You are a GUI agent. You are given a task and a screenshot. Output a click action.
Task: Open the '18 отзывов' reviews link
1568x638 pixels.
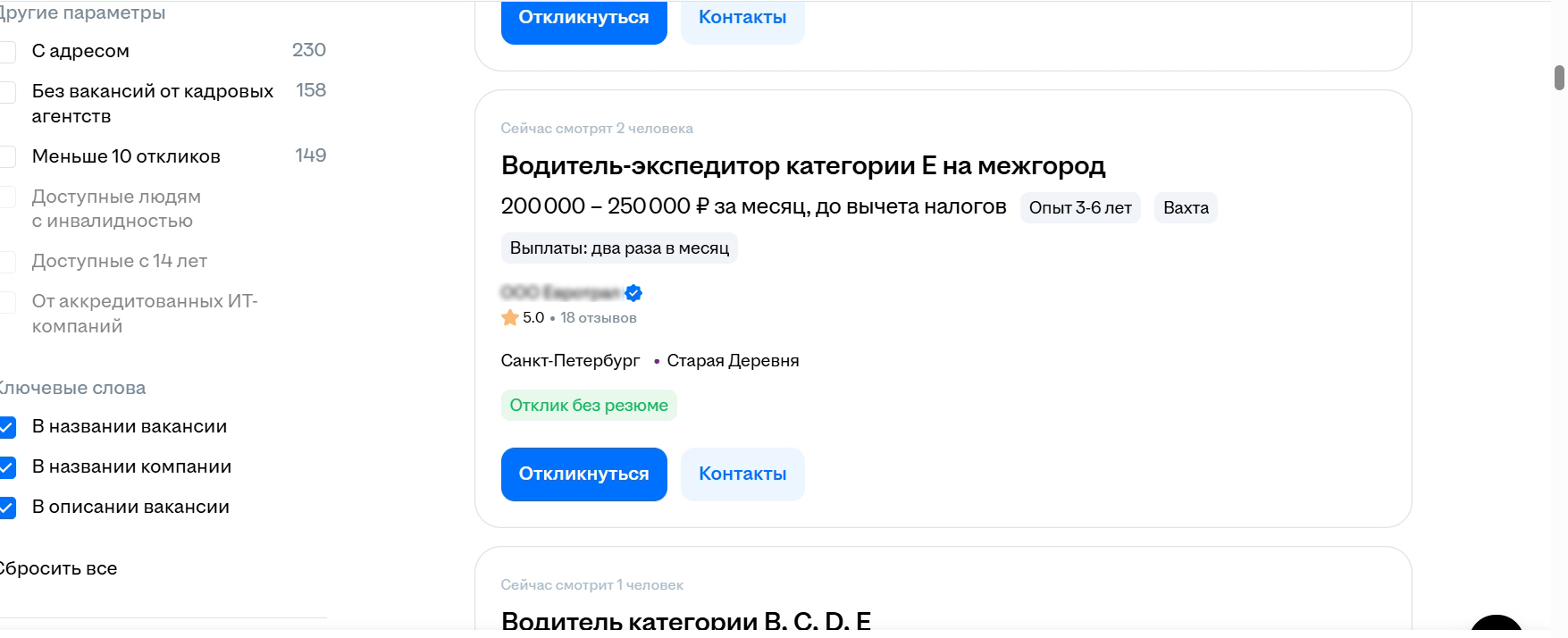(x=599, y=318)
